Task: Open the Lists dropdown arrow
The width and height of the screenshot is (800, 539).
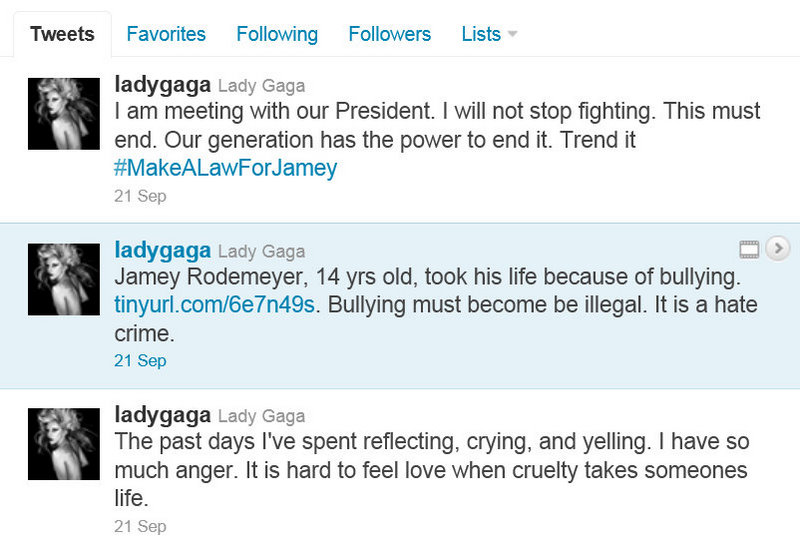Action: point(513,34)
